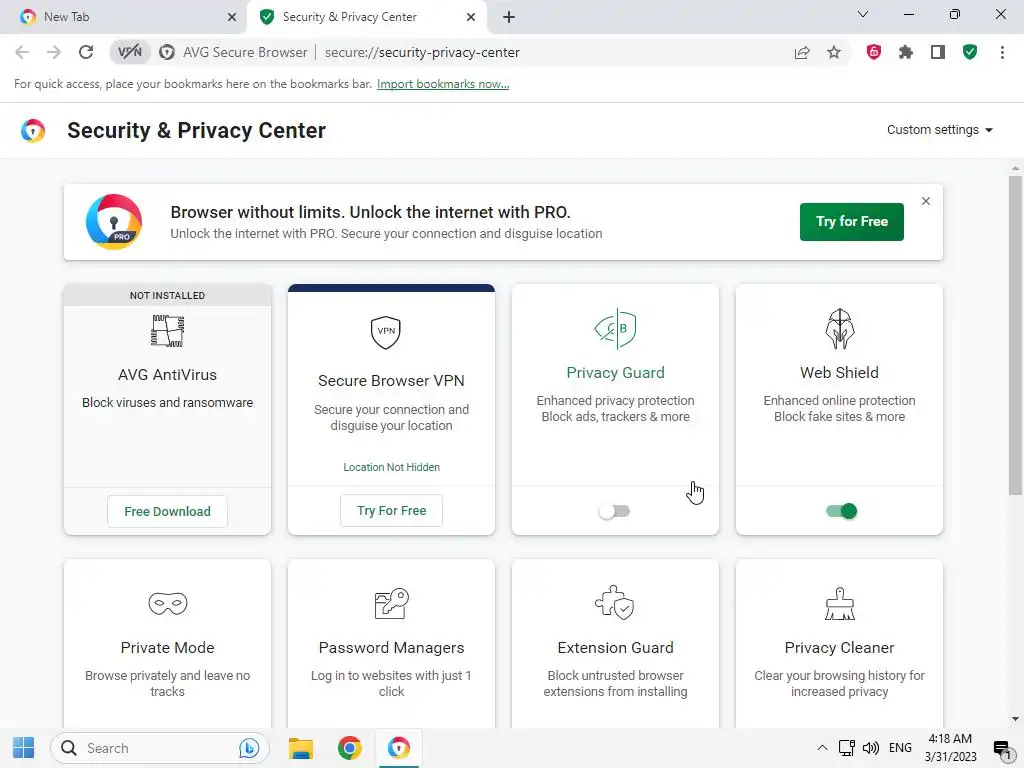Share this page using the share icon
The image size is (1024, 768).
802,52
